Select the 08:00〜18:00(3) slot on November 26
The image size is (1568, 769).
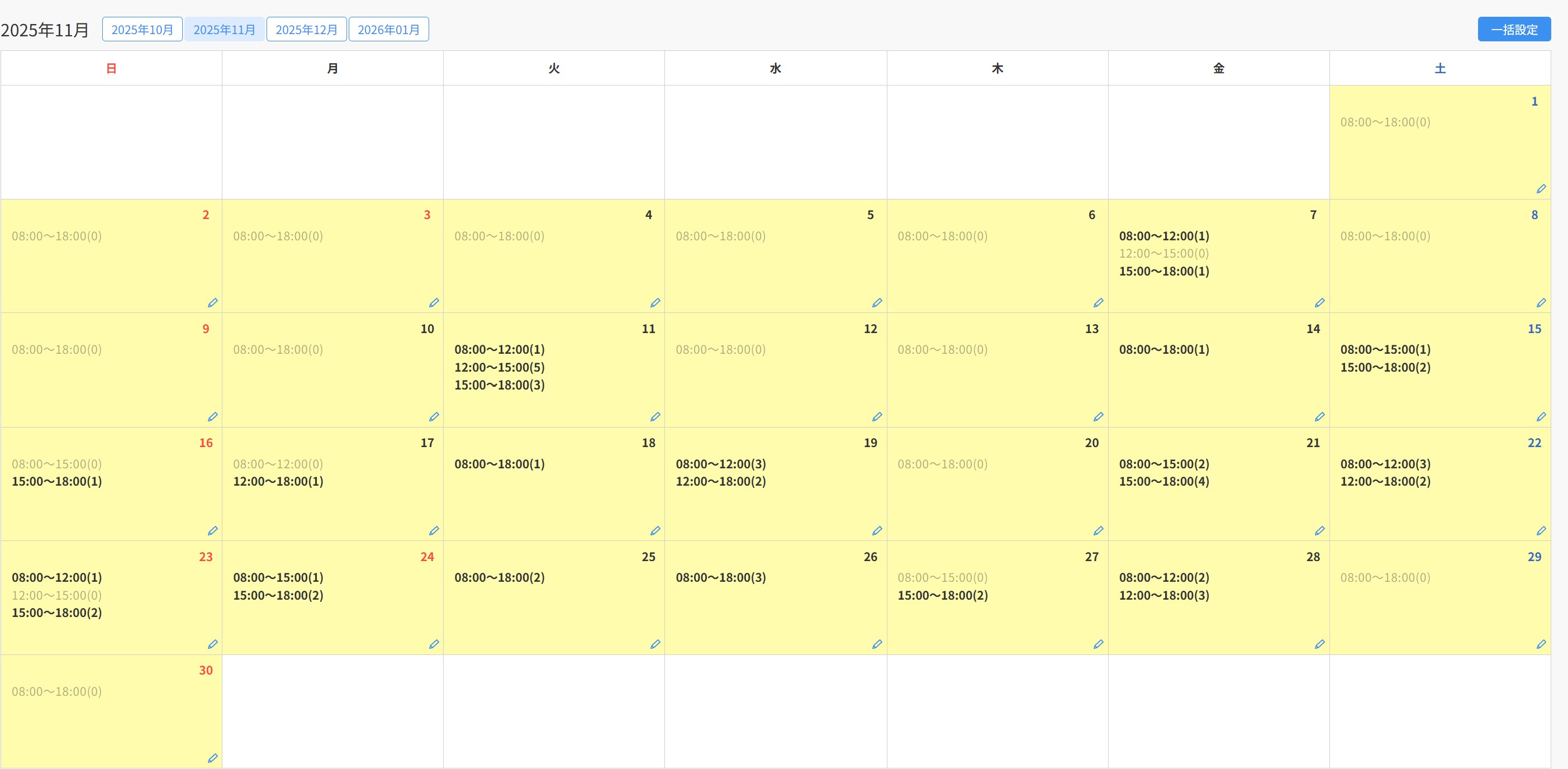(x=721, y=577)
